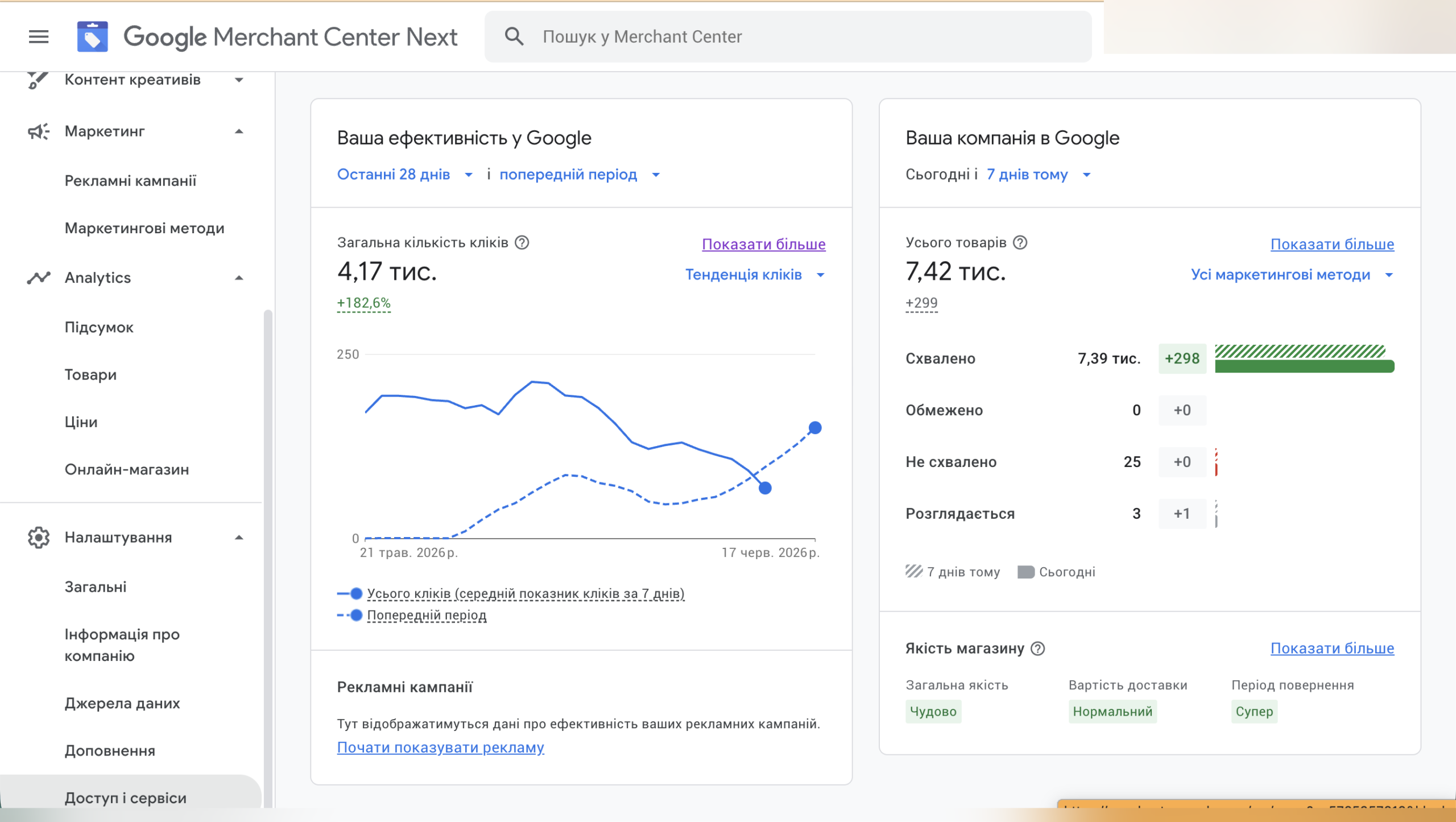Open Інформація про компанію settings
The height and width of the screenshot is (822, 1456).
pyautogui.click(x=122, y=645)
